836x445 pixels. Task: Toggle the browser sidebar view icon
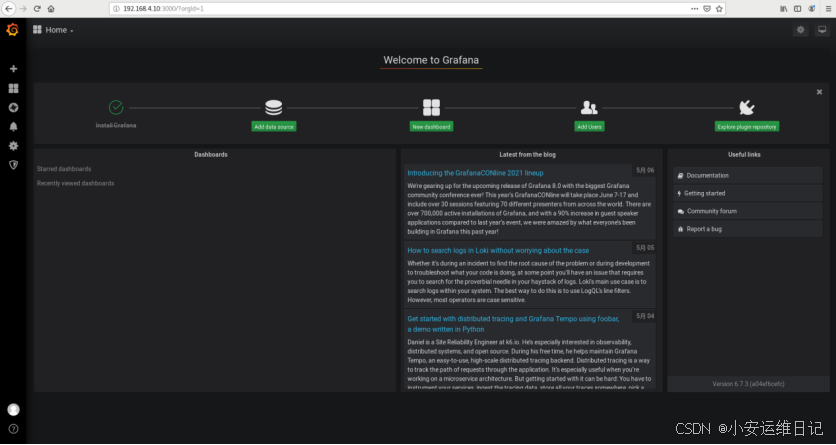(x=797, y=9)
